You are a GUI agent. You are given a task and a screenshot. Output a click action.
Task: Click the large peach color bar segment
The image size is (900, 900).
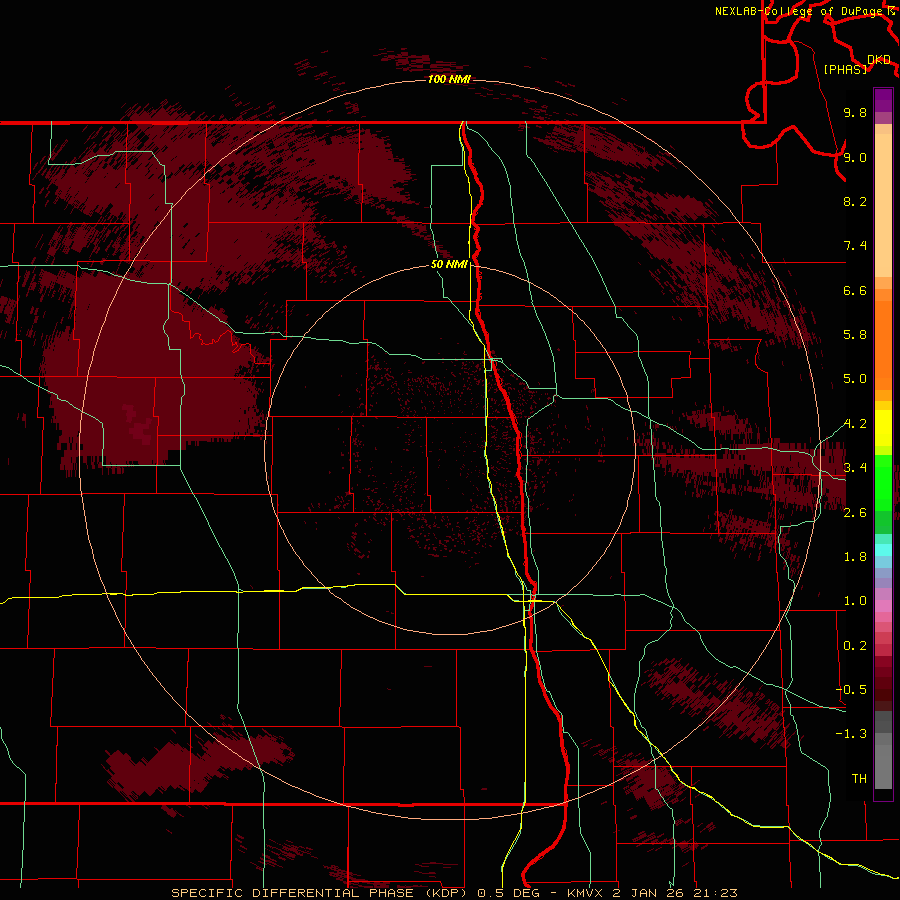point(883,206)
